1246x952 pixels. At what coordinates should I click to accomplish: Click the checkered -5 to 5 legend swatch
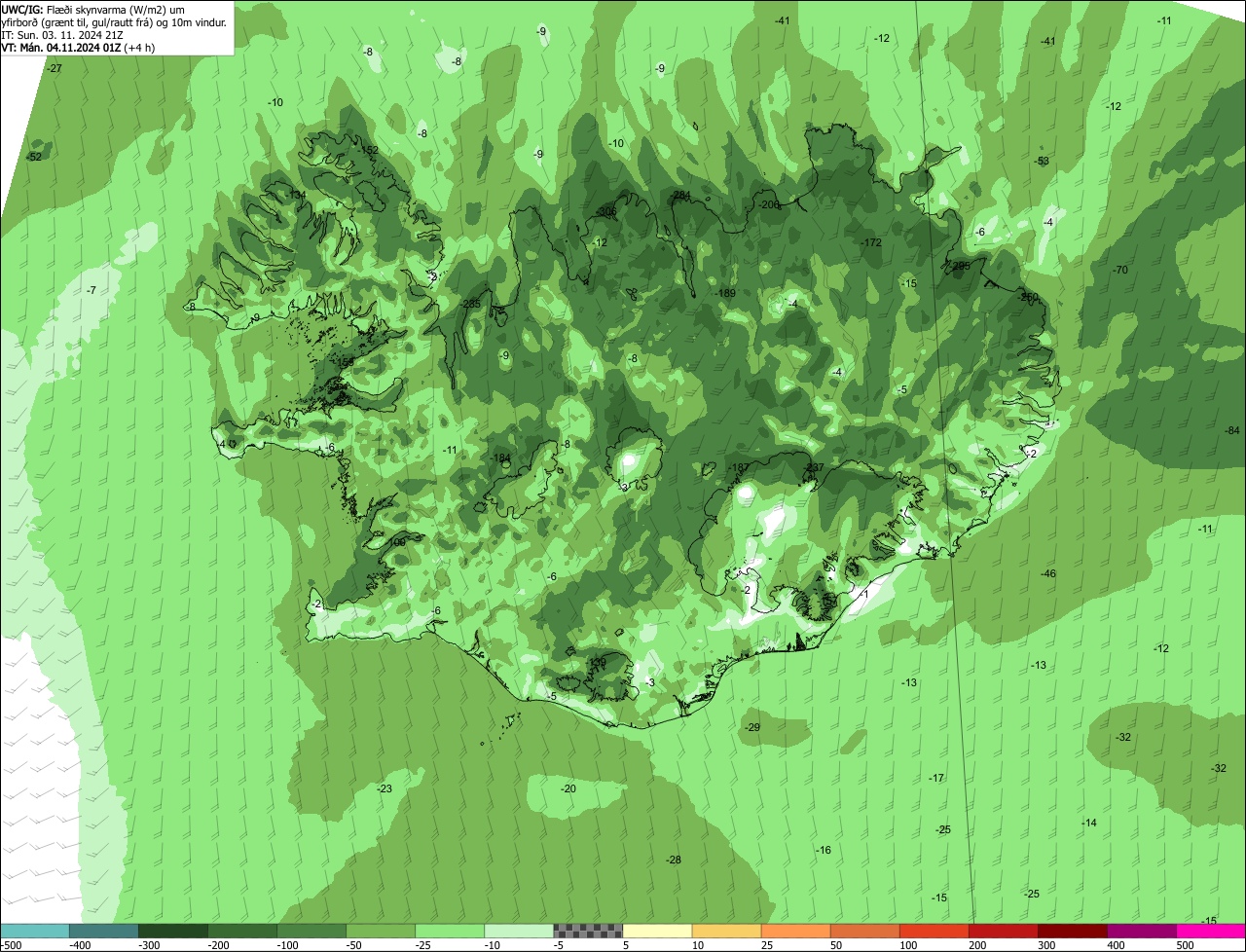pos(588,931)
